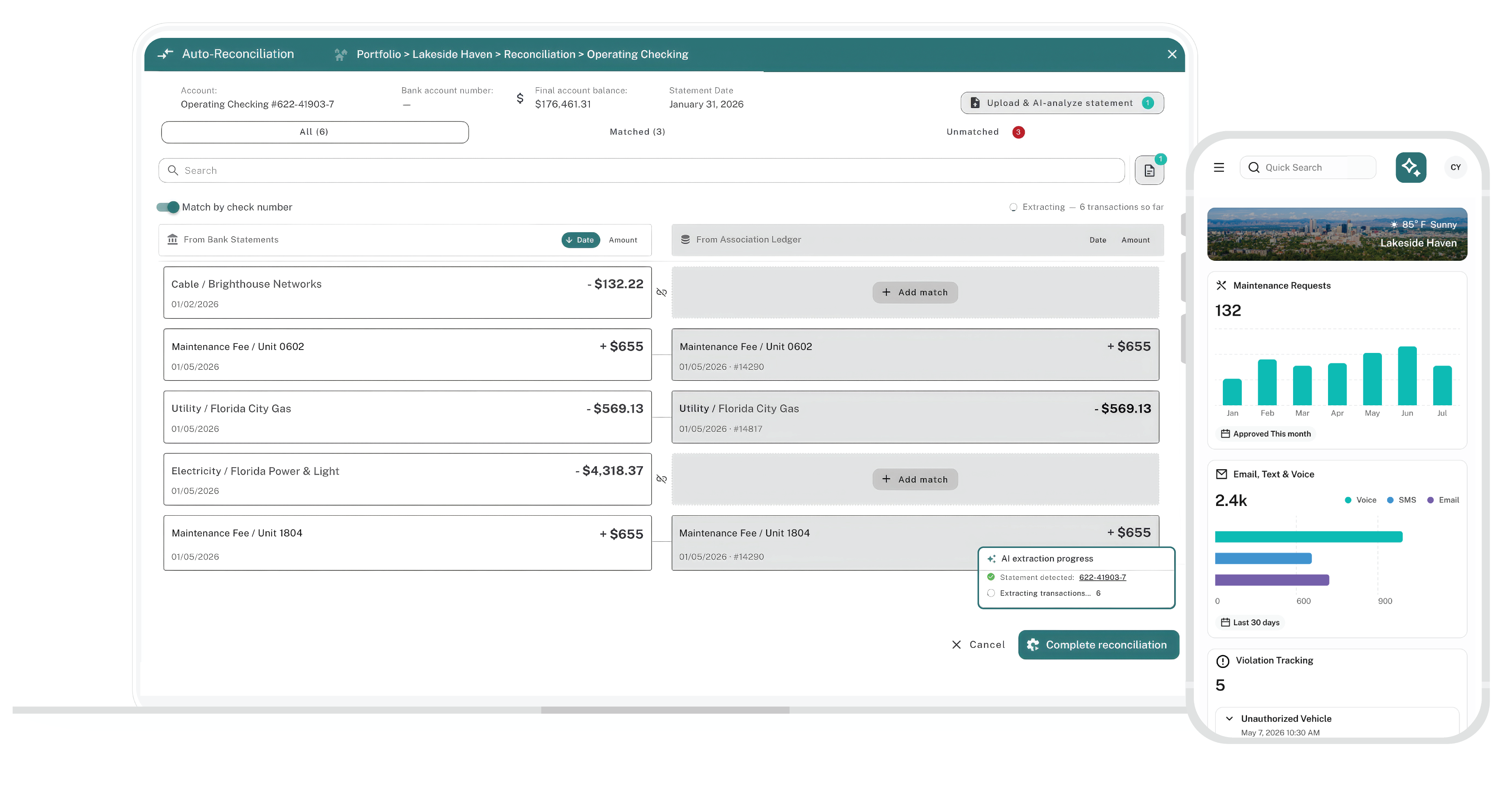Toggle Match by check number switch
Screen dimensions: 1512x795
click(168, 207)
